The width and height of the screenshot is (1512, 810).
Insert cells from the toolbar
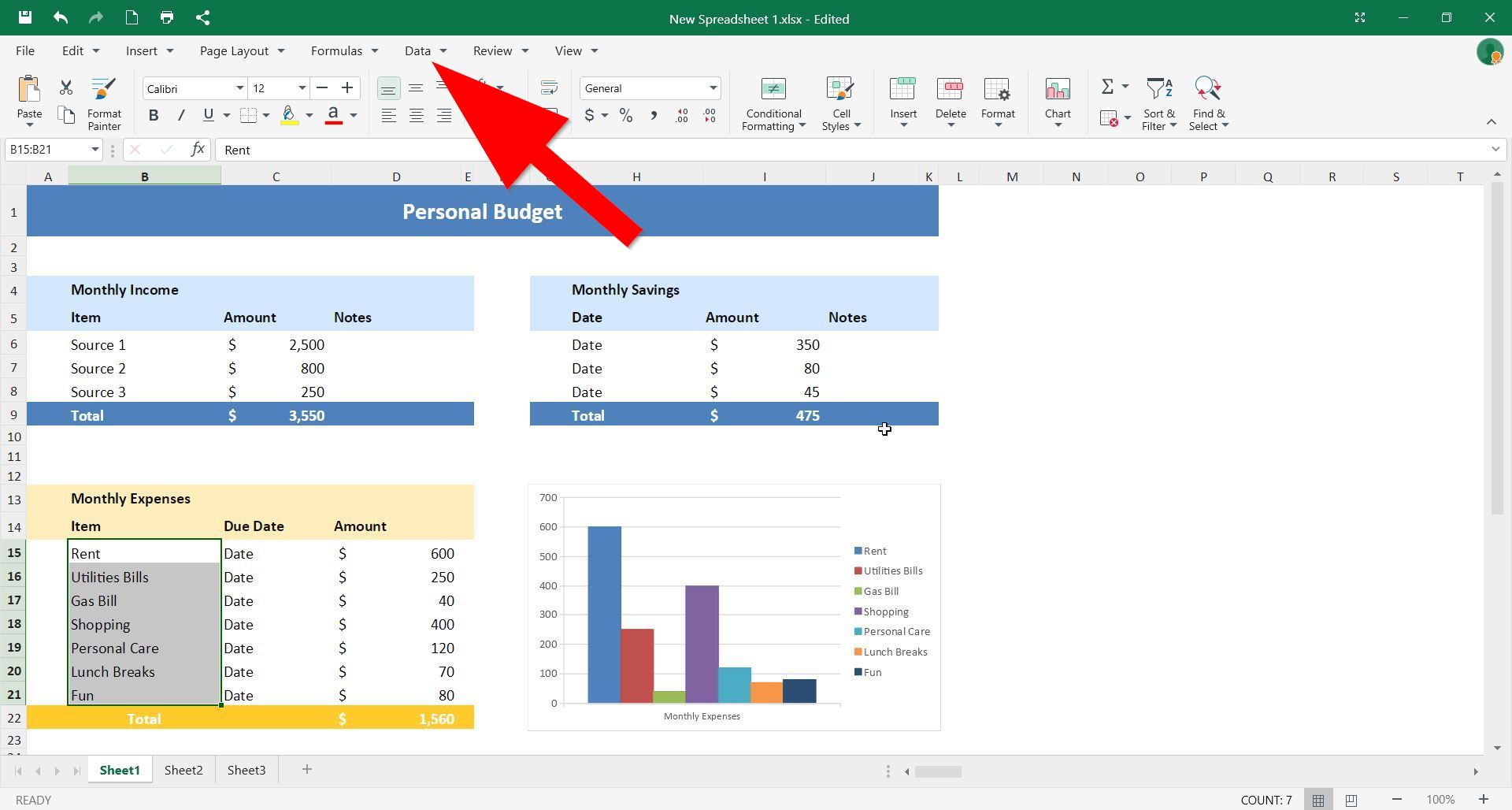[x=903, y=103]
